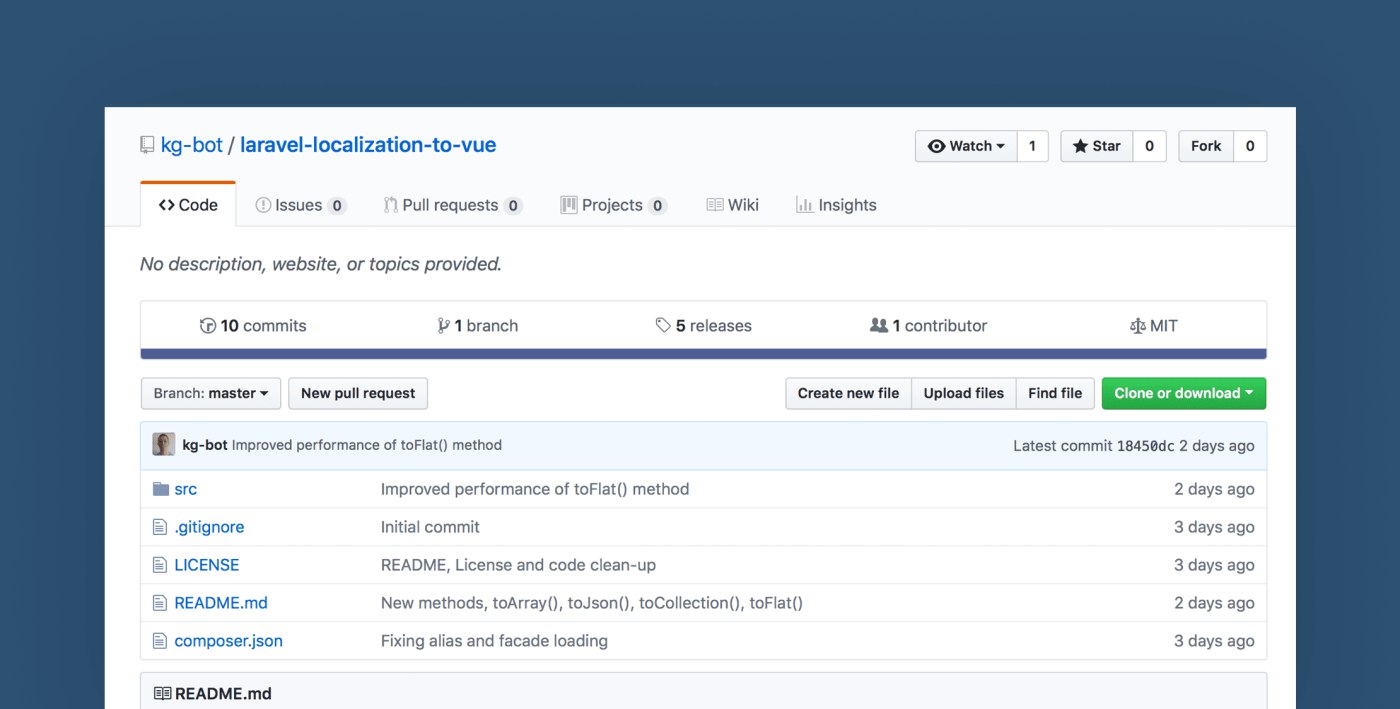Open the composer.json file
1400x709 pixels.
point(228,641)
